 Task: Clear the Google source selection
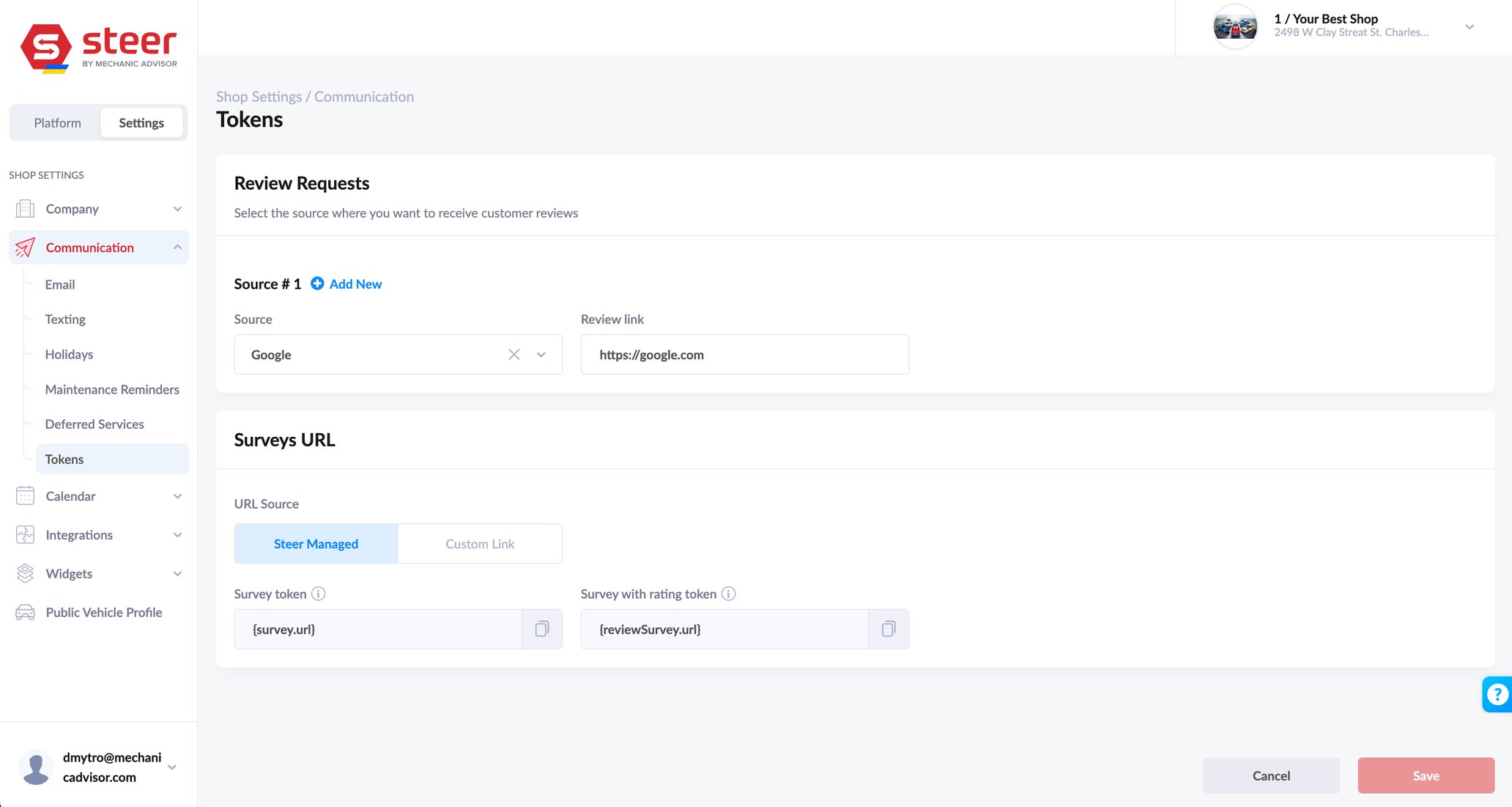[x=514, y=354]
